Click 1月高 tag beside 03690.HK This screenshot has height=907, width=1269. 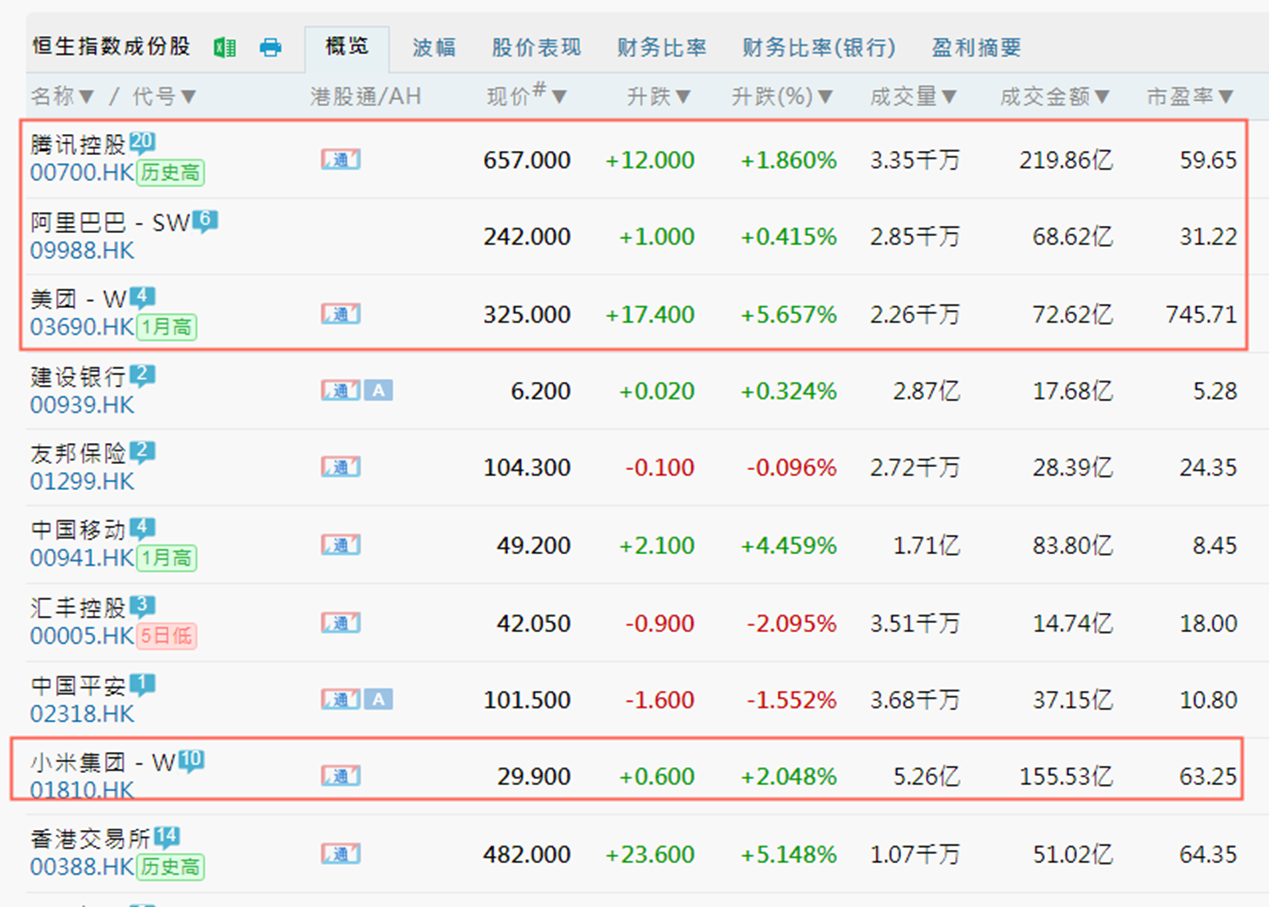point(167,327)
